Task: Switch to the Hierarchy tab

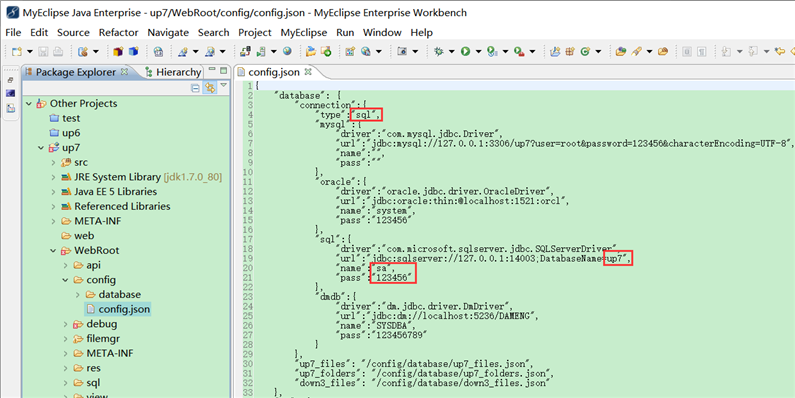Action: pyautogui.click(x=172, y=72)
